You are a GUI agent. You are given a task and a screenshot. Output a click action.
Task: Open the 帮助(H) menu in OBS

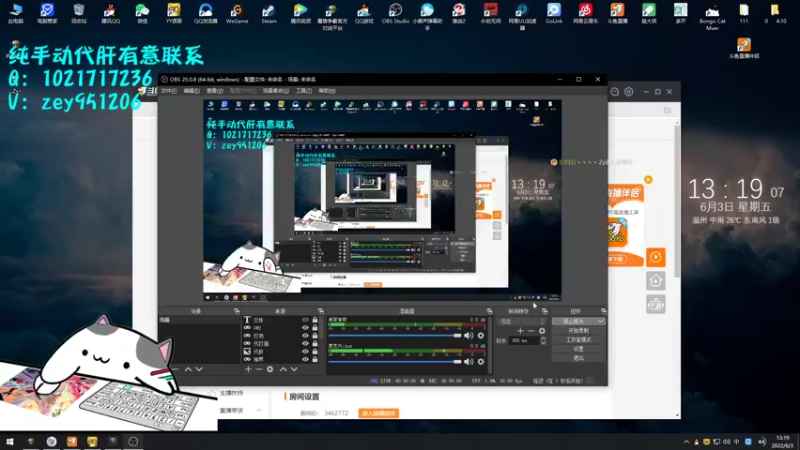tap(327, 91)
